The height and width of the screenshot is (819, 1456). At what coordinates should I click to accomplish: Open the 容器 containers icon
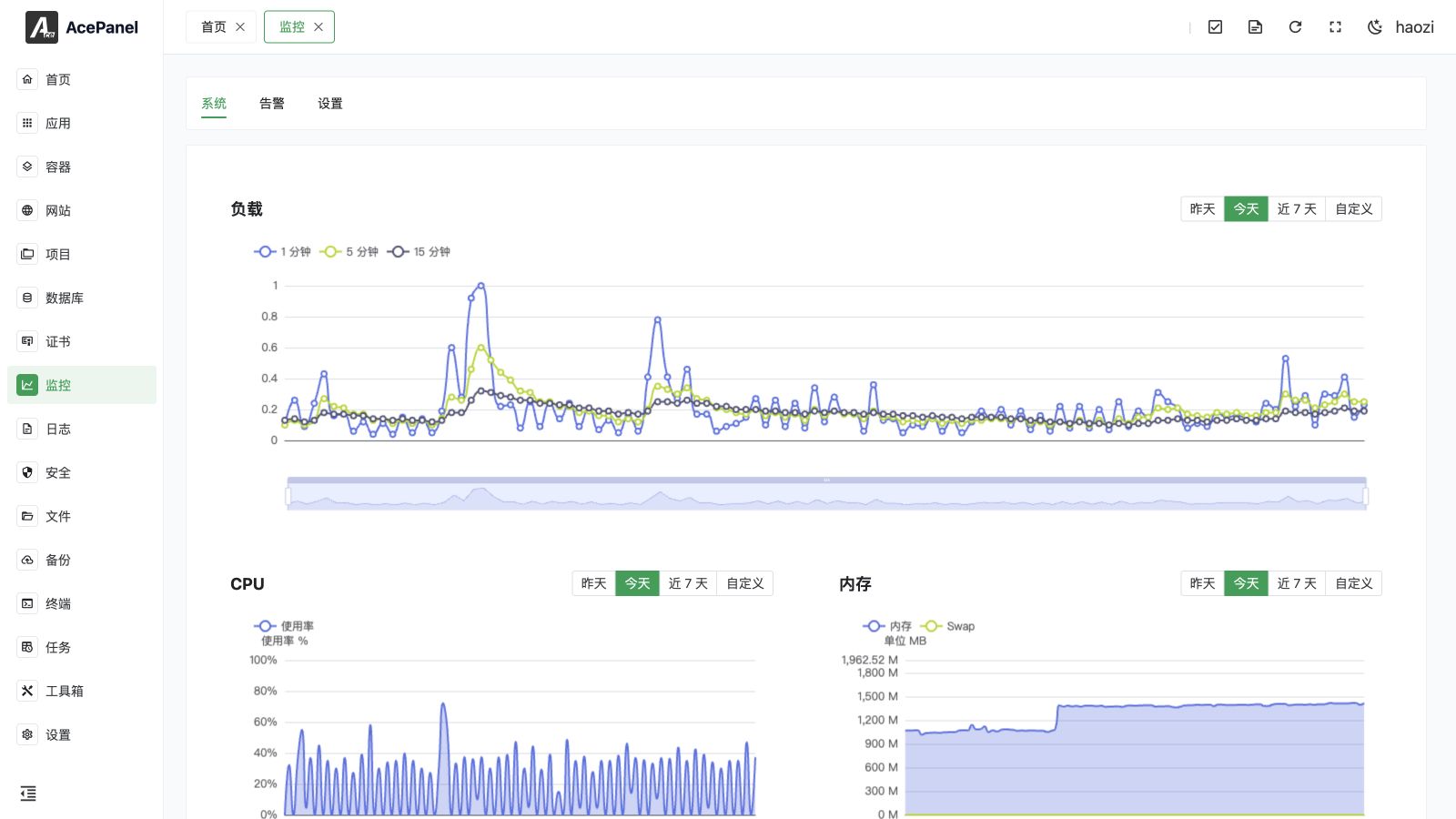[x=27, y=167]
